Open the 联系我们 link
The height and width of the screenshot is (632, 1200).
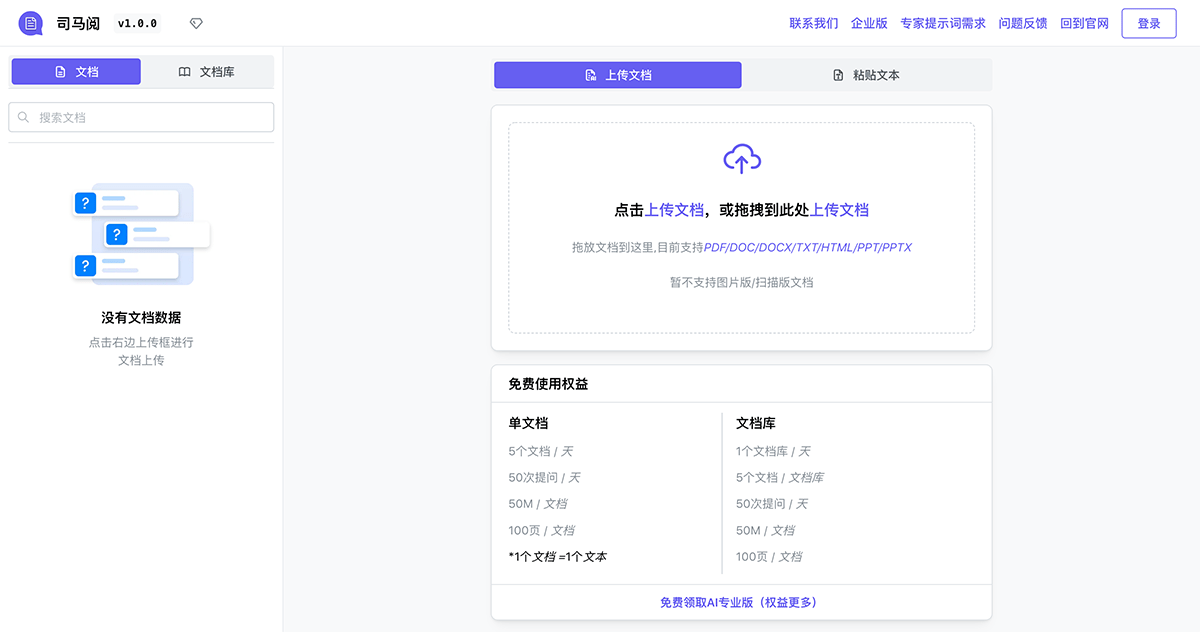tap(814, 23)
